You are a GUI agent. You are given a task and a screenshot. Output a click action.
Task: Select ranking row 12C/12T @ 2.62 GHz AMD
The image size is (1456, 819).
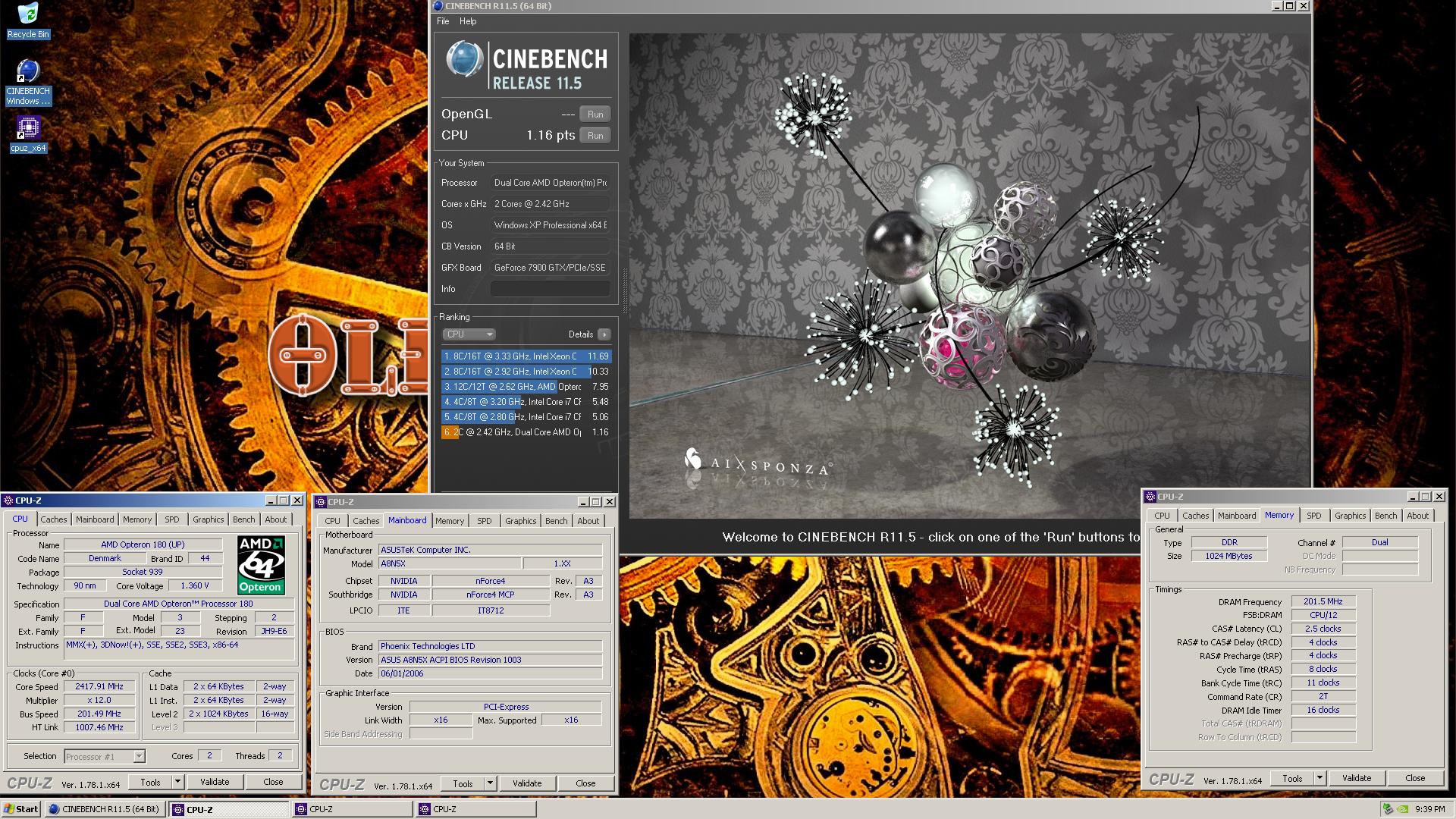tap(526, 387)
